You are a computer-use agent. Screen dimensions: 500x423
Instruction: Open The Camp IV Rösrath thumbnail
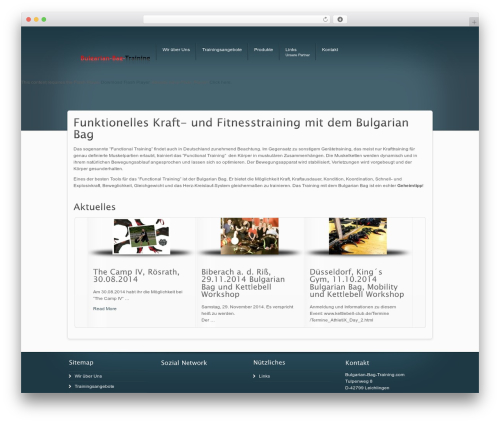click(142, 236)
